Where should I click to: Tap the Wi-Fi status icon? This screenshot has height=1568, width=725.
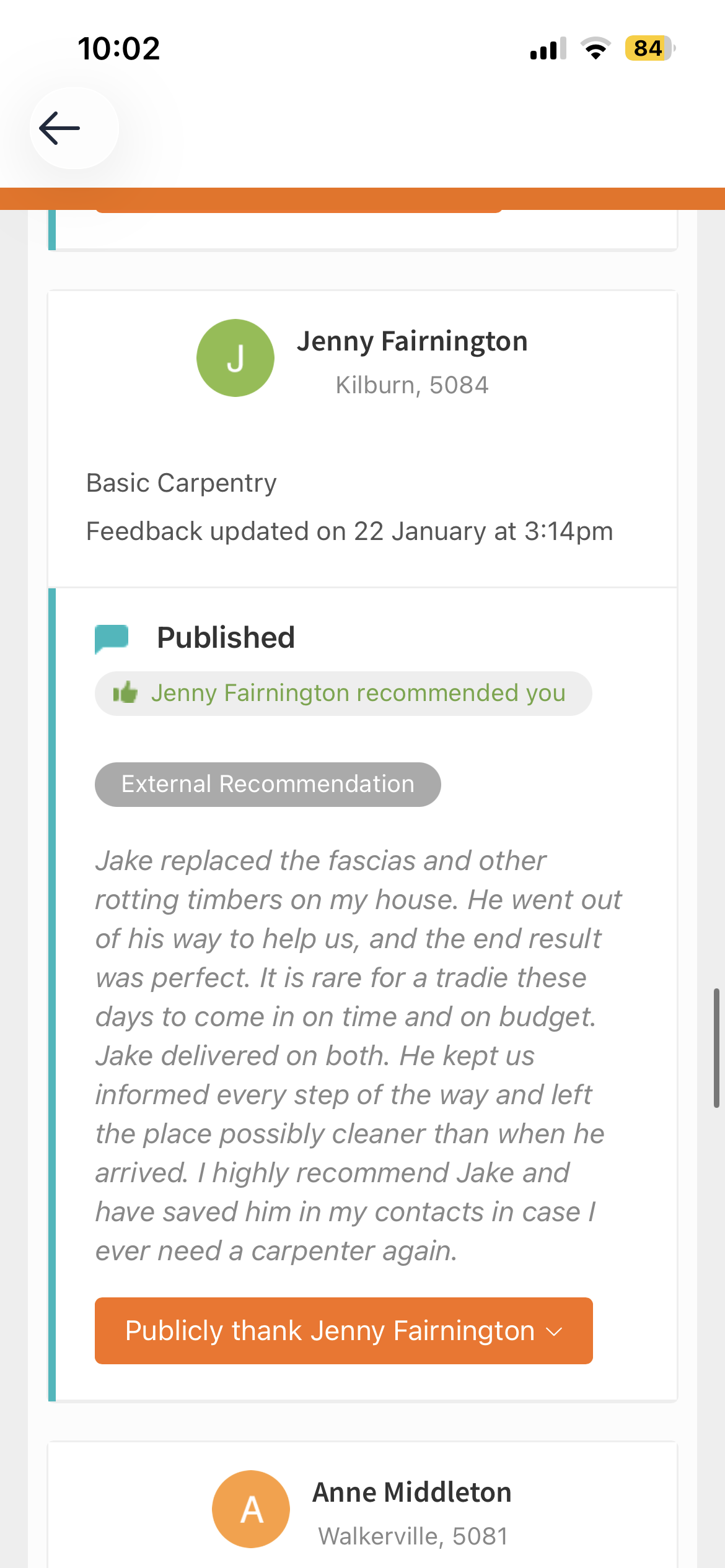coord(595,49)
